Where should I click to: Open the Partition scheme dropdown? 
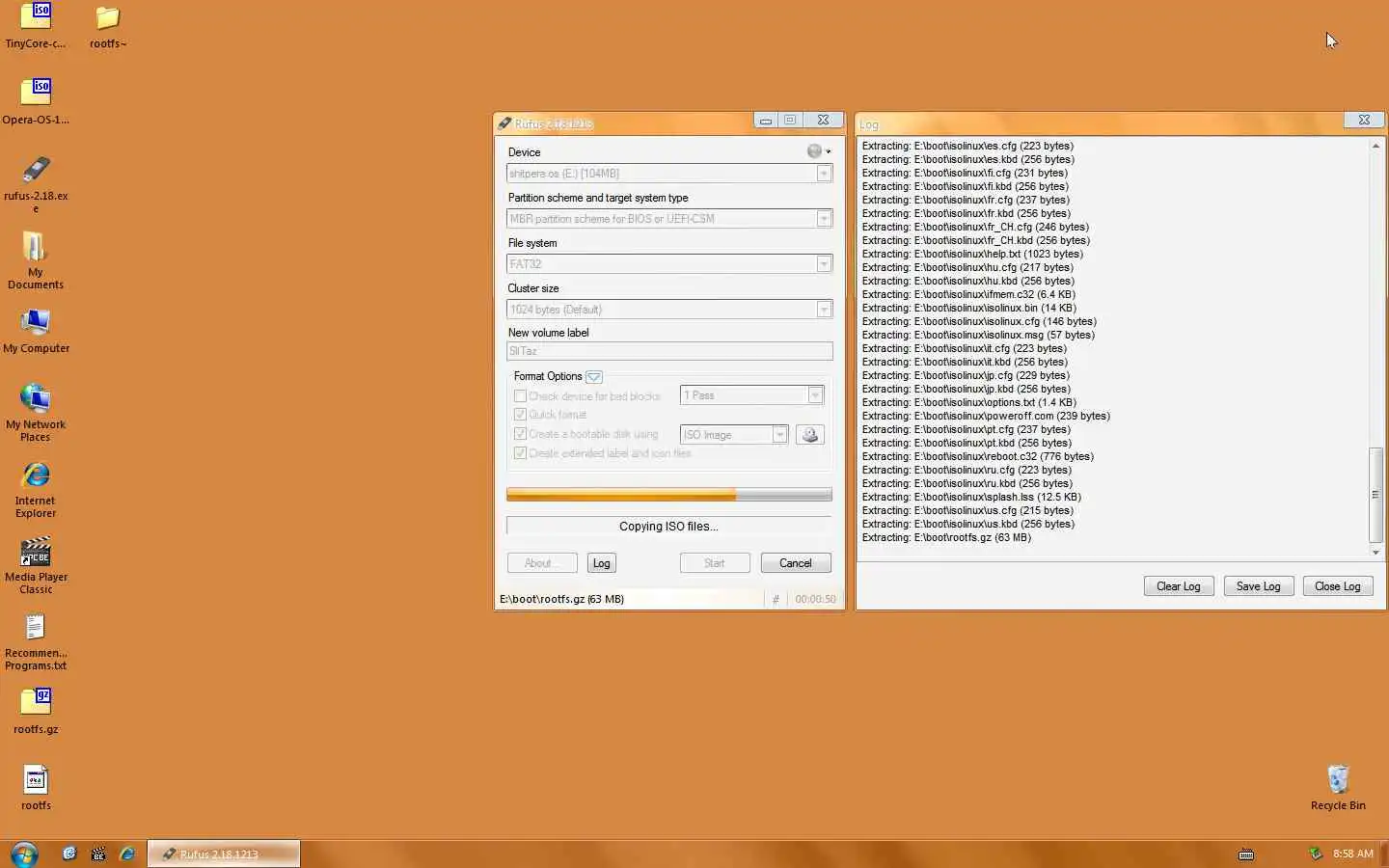click(669, 219)
